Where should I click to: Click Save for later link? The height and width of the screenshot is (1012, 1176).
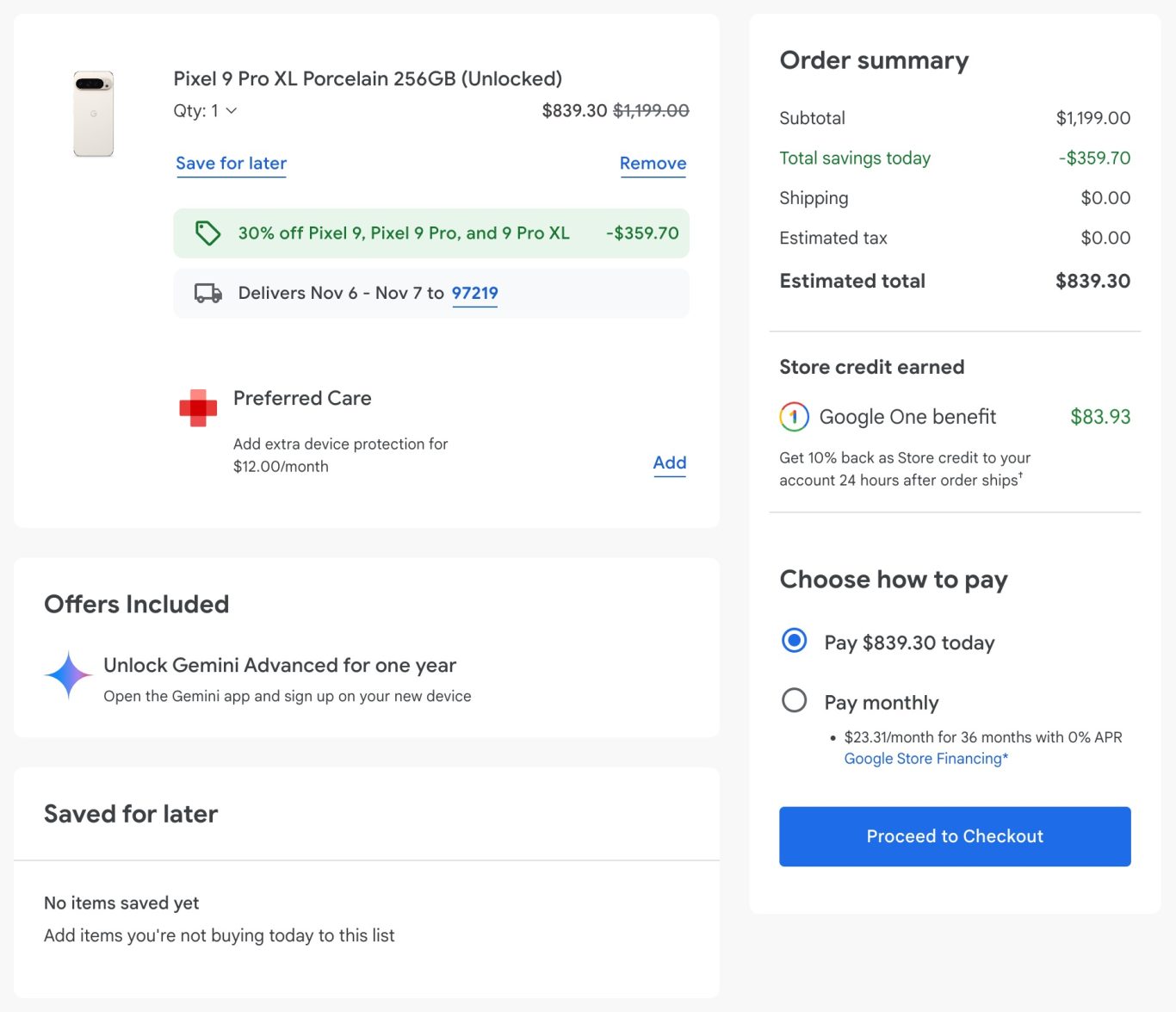[231, 164]
